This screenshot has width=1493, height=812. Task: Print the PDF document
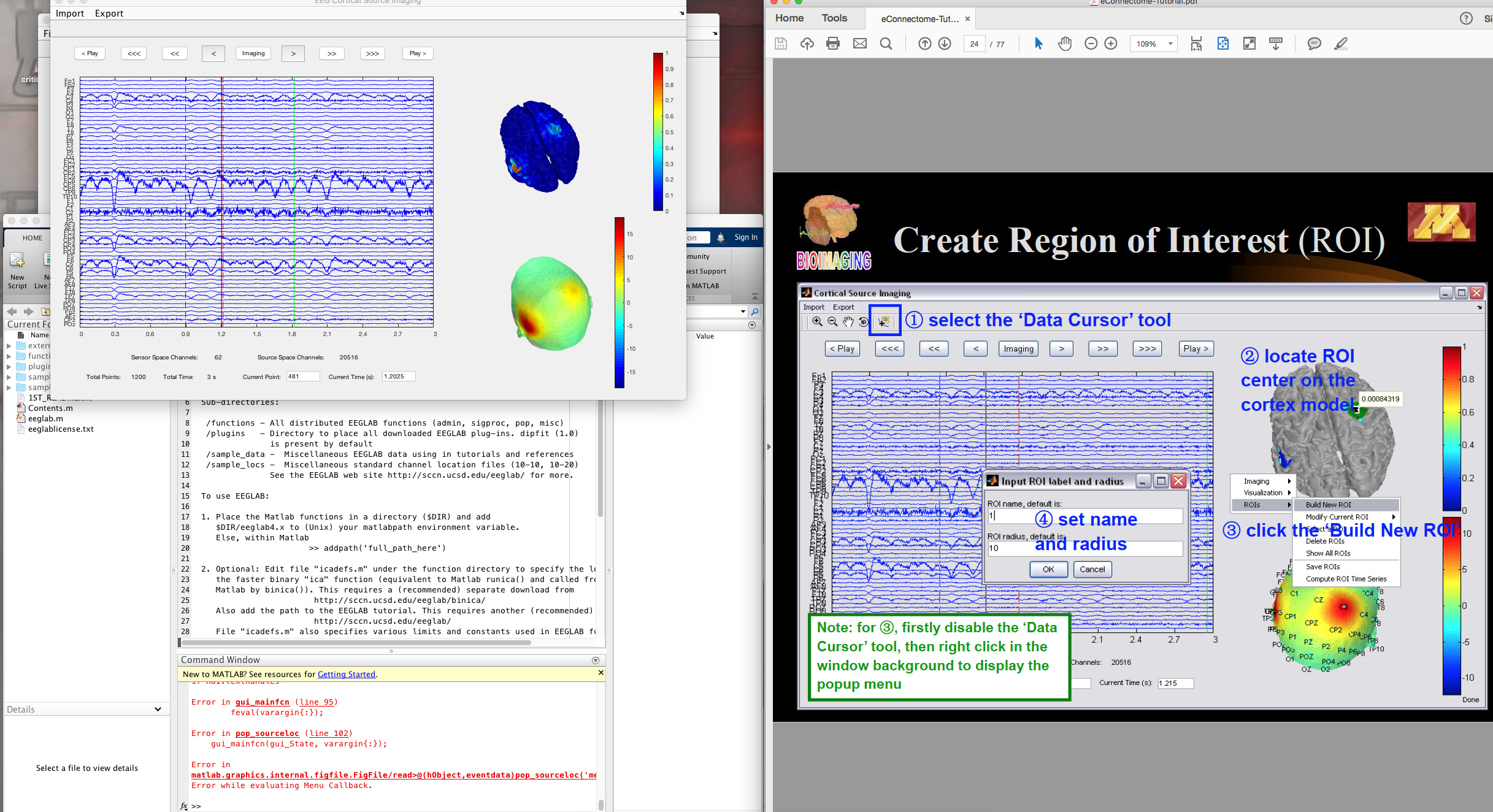[x=832, y=44]
